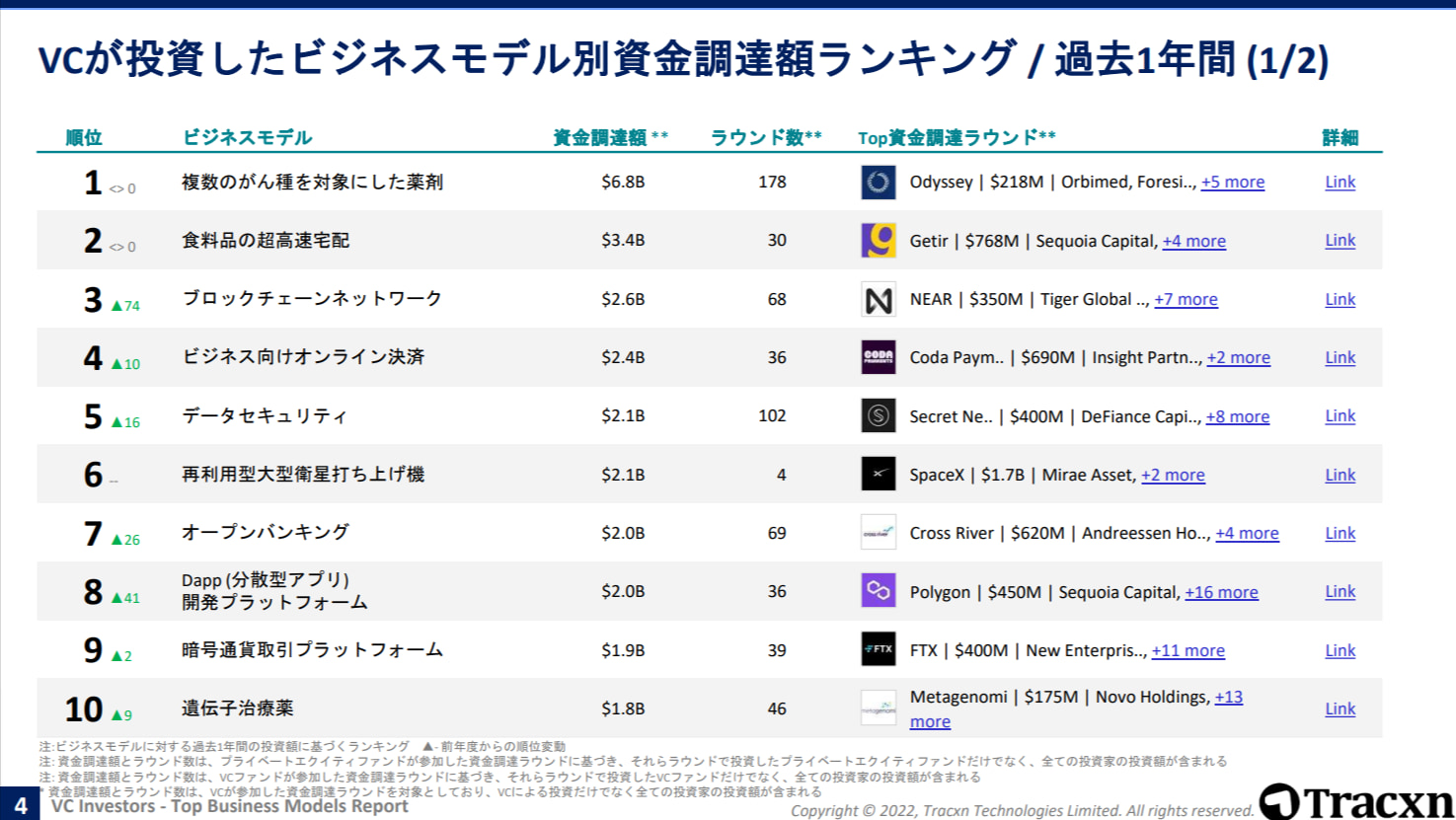1456x820 pixels.
Task: Click the green rank-change arrow showing 26
Action: [125, 540]
